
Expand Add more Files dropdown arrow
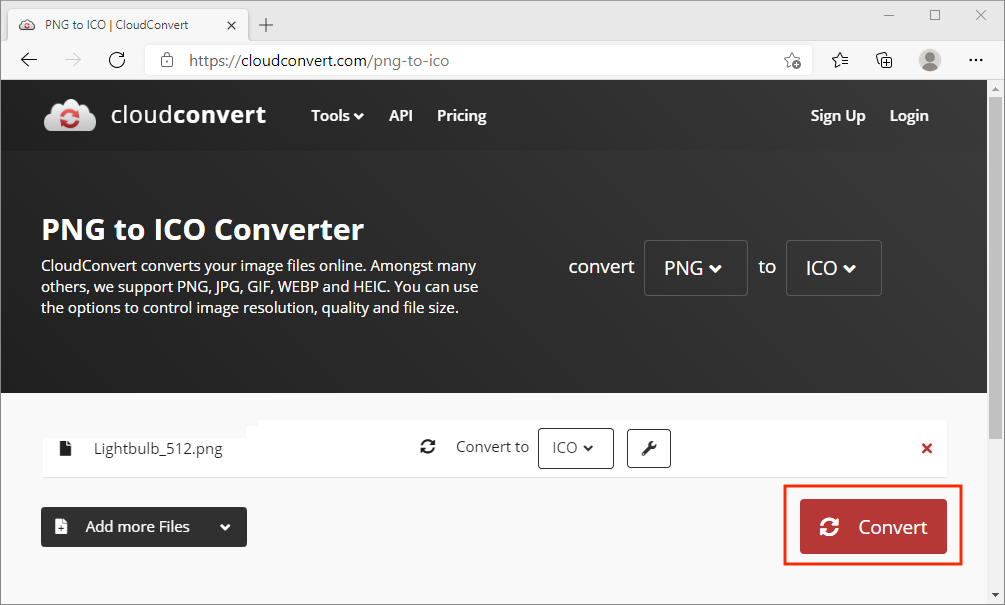[225, 527]
